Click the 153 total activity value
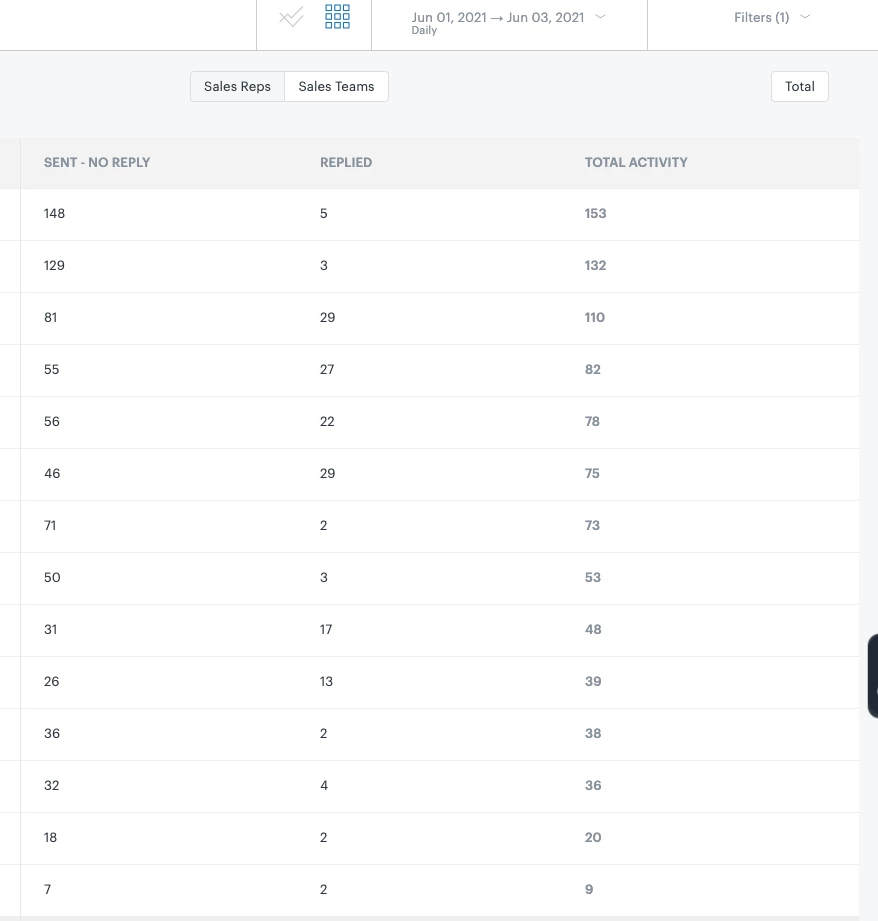 595,214
